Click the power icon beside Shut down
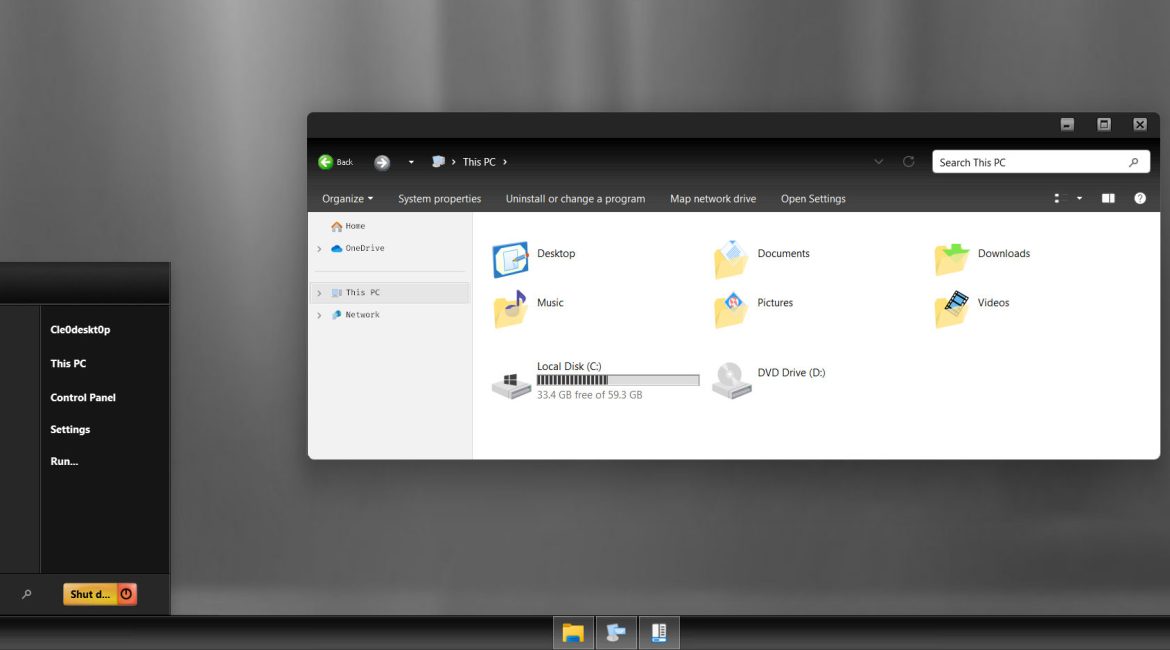The image size is (1170, 650). click(126, 594)
